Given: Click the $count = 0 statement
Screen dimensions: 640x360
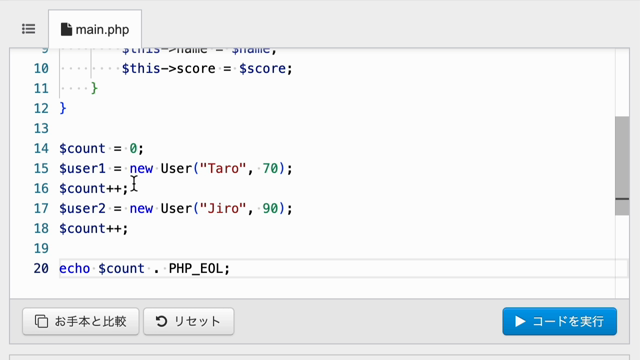Looking at the screenshot, I should [x=102, y=149].
